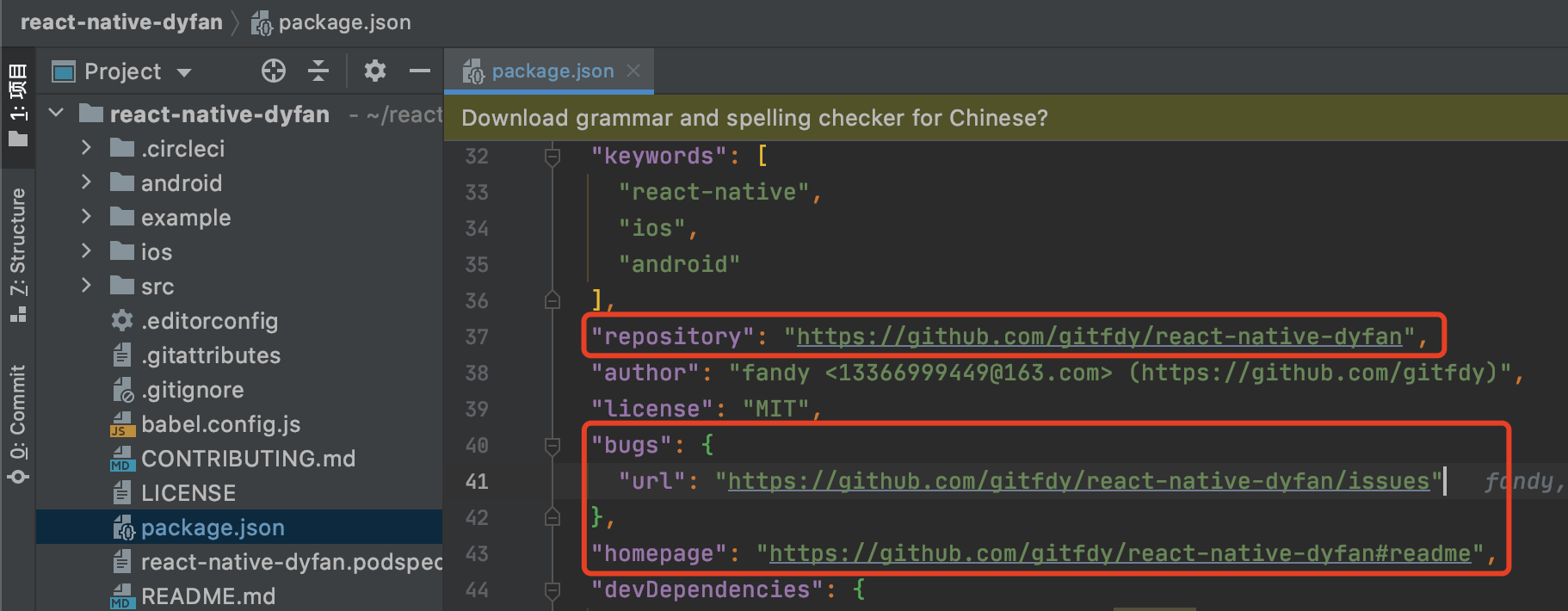Click the "license" key on line 39
Viewport: 1568px width, 611px height.
point(651,409)
